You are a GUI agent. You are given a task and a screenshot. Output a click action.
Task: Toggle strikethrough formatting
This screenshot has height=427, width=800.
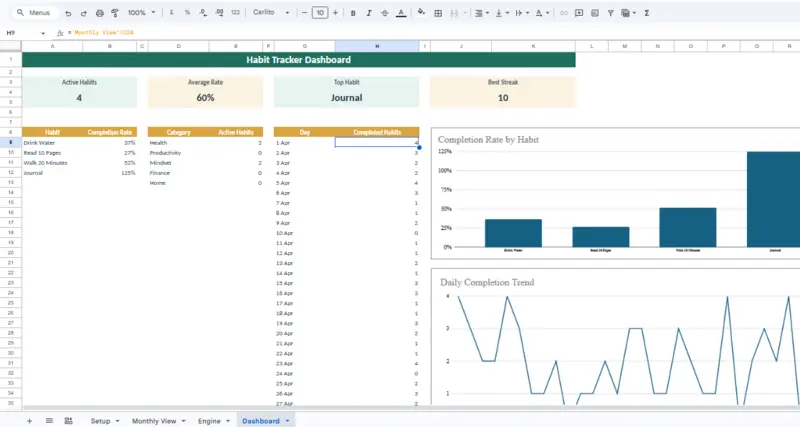coord(385,13)
